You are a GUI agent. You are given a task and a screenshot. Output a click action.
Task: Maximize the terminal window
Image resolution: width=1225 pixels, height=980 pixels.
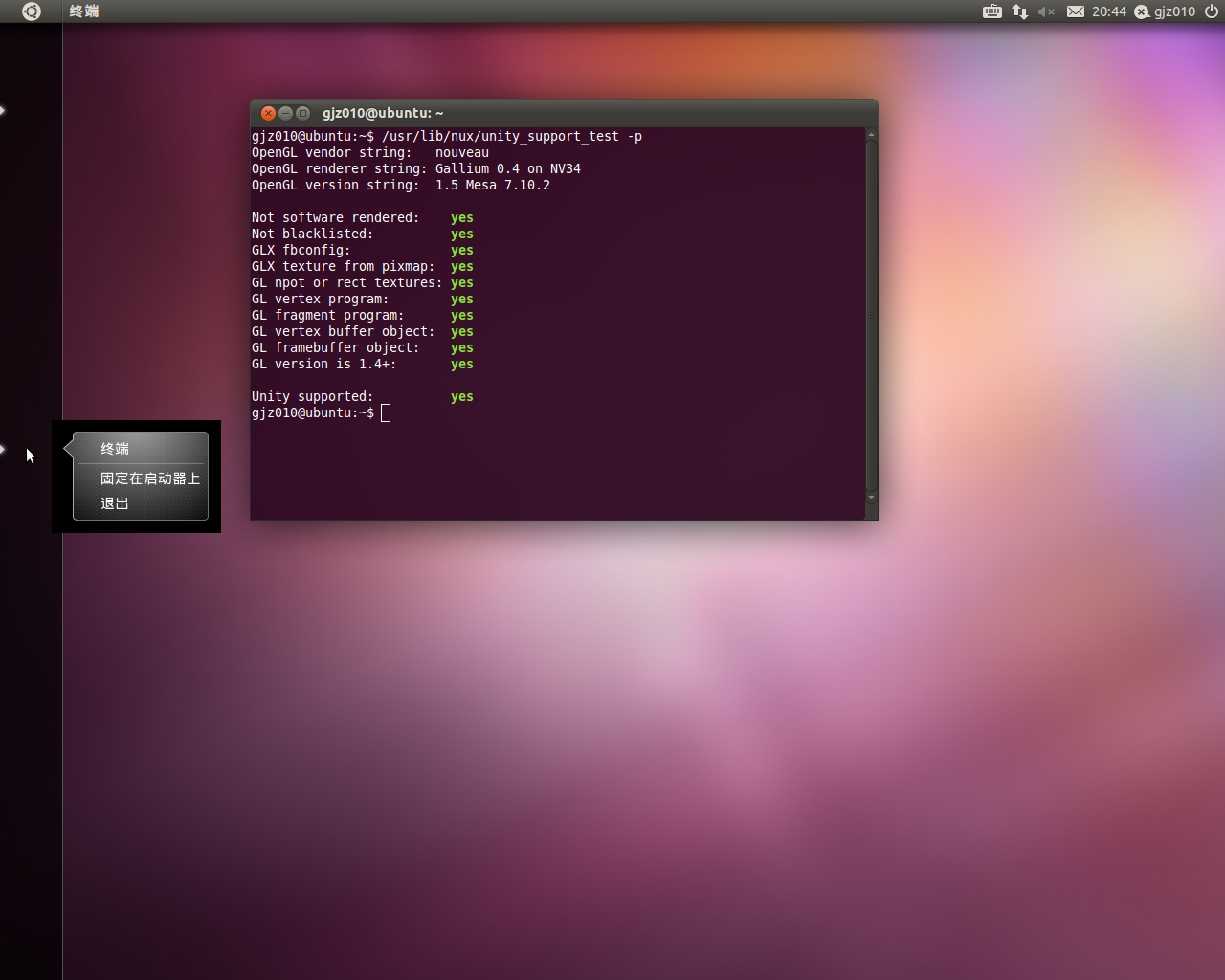point(302,113)
